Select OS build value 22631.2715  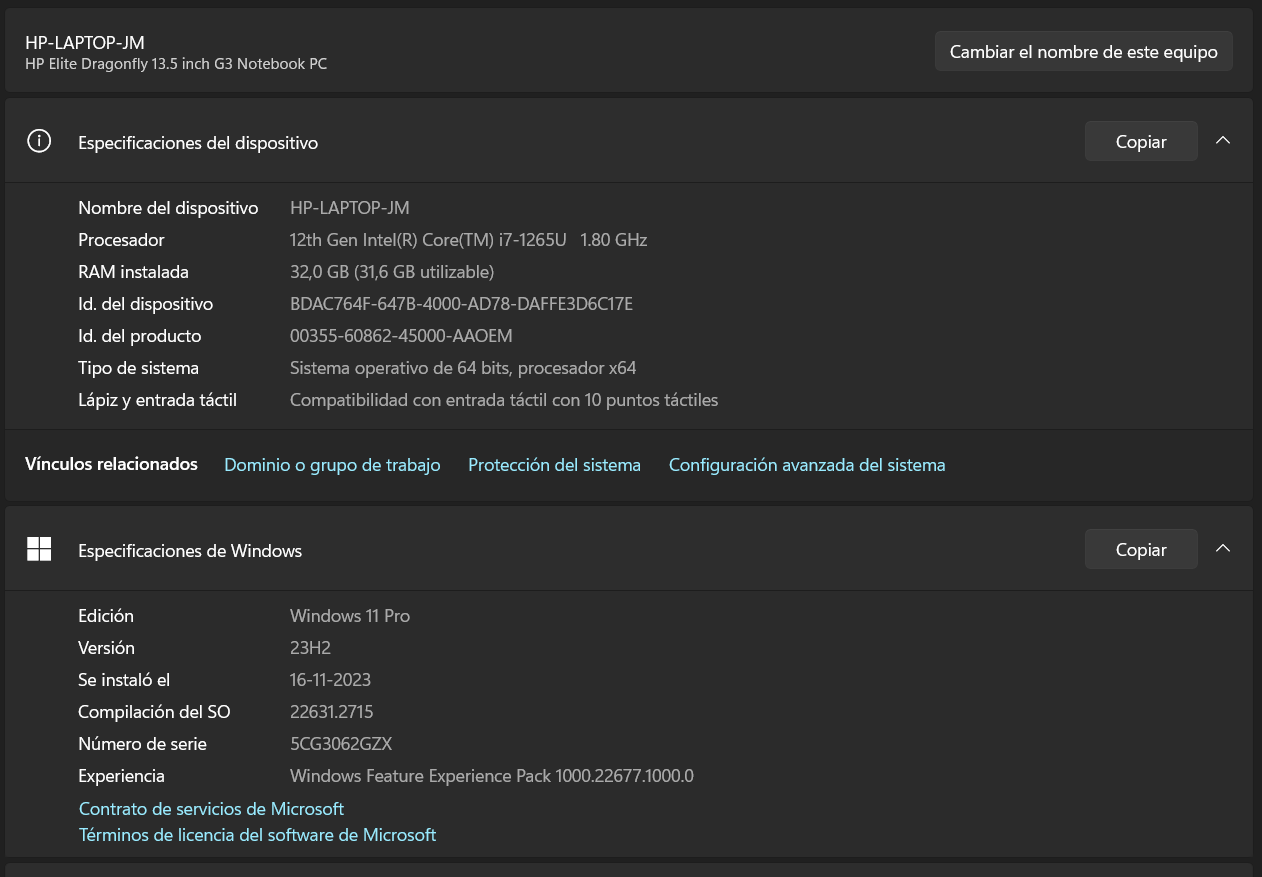[x=332, y=712]
